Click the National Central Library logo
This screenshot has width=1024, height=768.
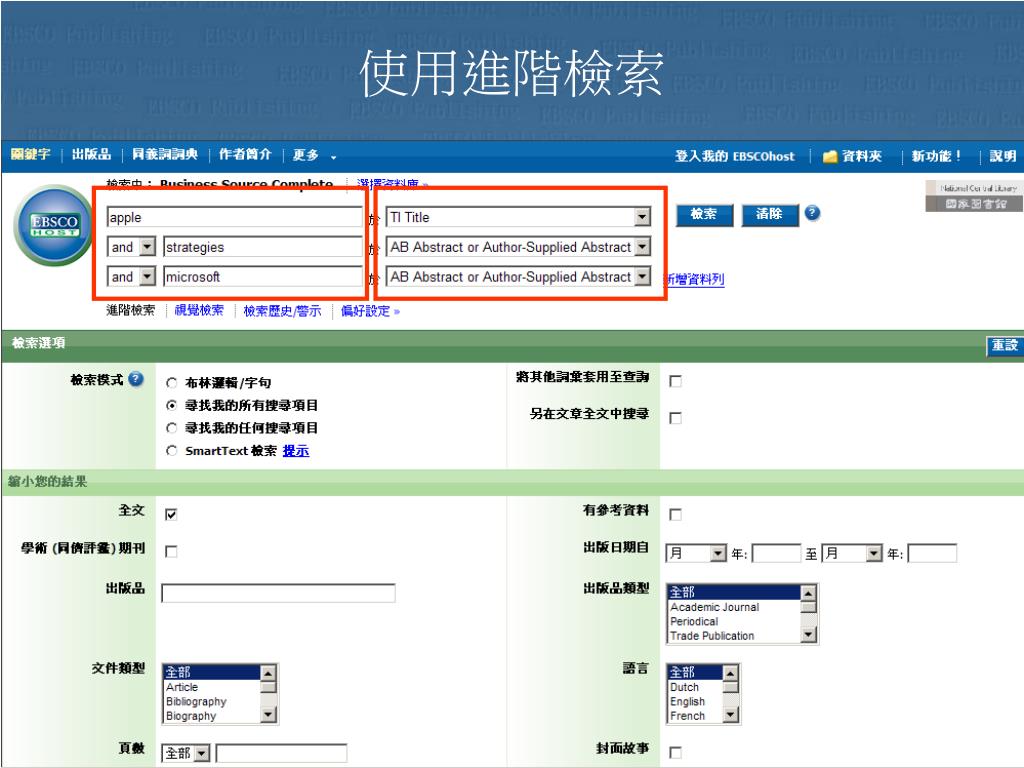click(972, 196)
